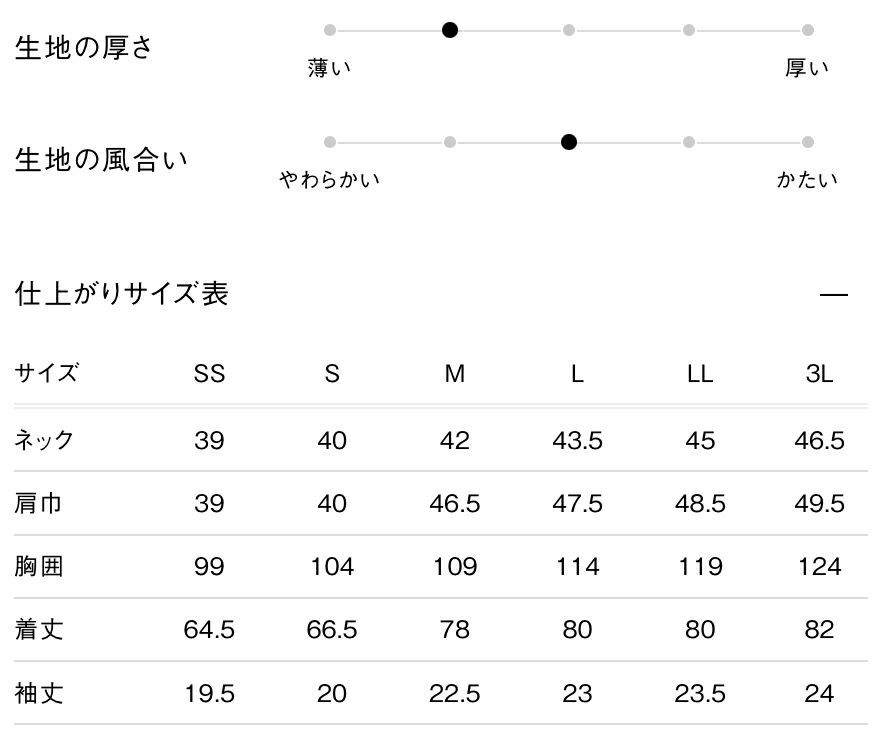Image resolution: width=878 pixels, height=740 pixels.
Task: Select the filled dot on 生地の風合い scale
Action: (x=569, y=142)
